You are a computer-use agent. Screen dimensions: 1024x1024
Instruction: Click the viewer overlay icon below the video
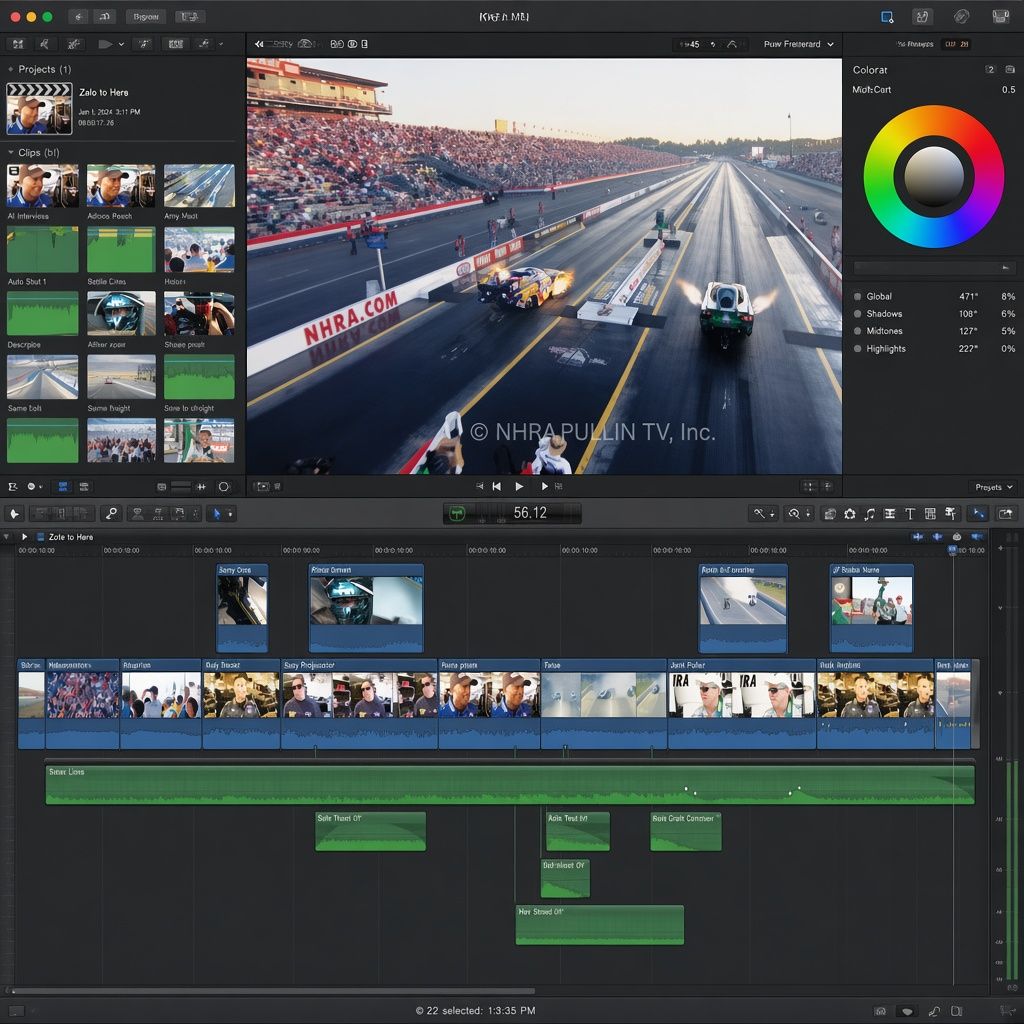click(263, 487)
